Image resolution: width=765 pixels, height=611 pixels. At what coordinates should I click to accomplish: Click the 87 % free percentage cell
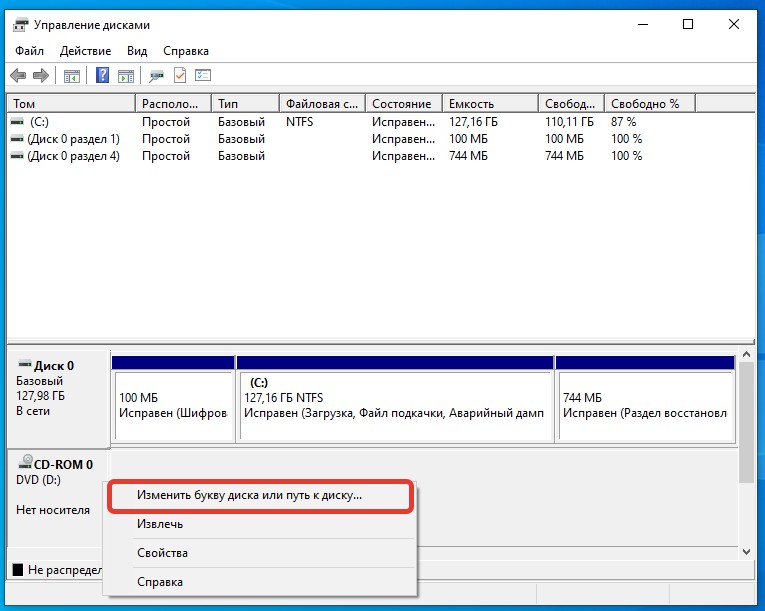pos(624,122)
